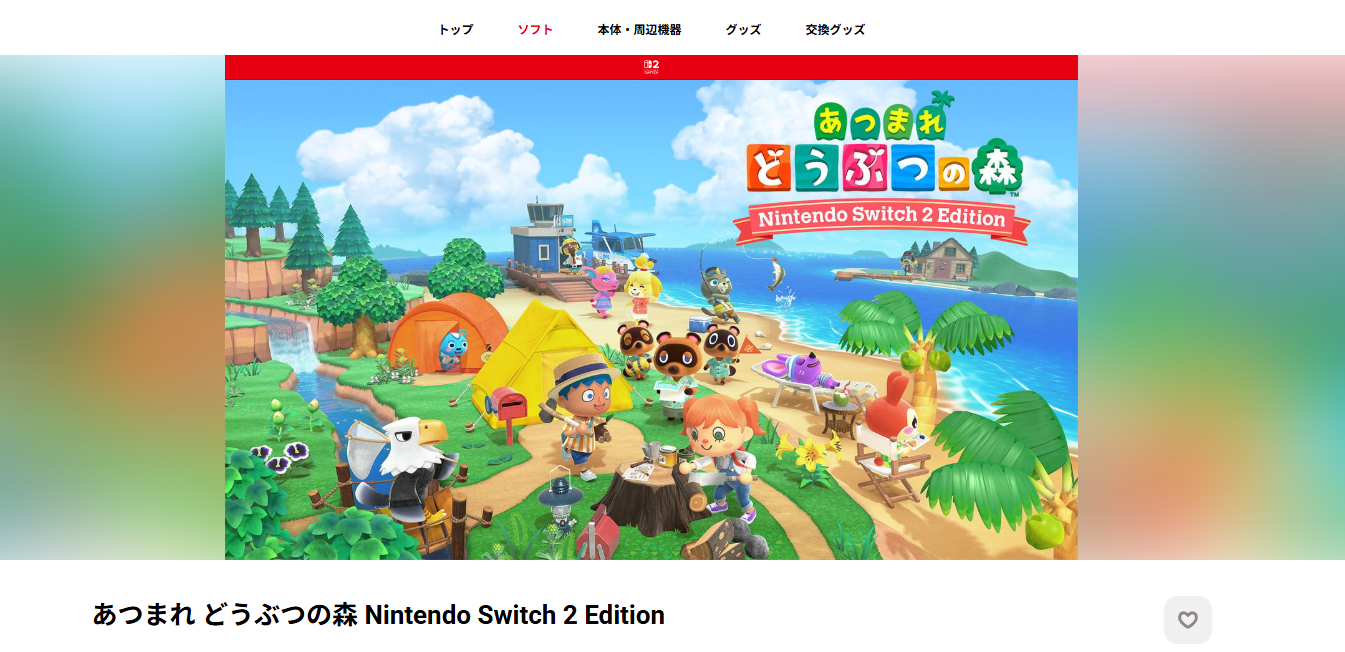The image size is (1345, 652).
Task: Select the product title heading text
Action: click(x=379, y=614)
